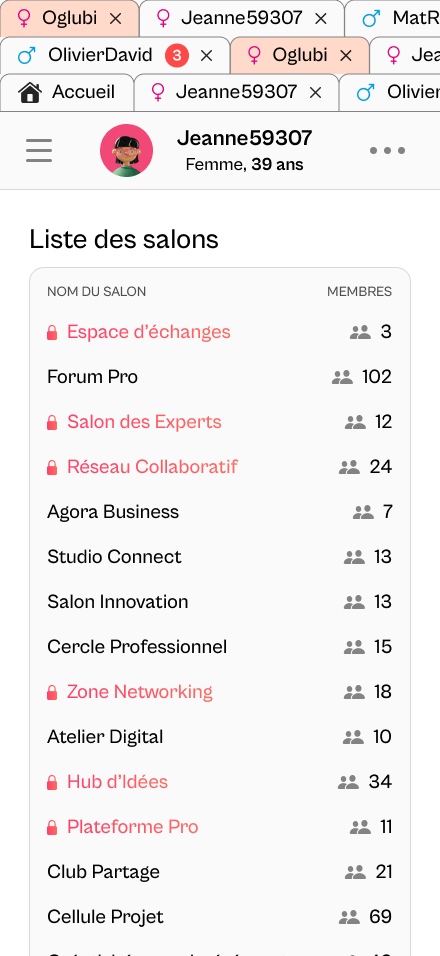The width and height of the screenshot is (440, 956).
Task: Close the top-row Oglubi tab
Action: tap(115, 19)
